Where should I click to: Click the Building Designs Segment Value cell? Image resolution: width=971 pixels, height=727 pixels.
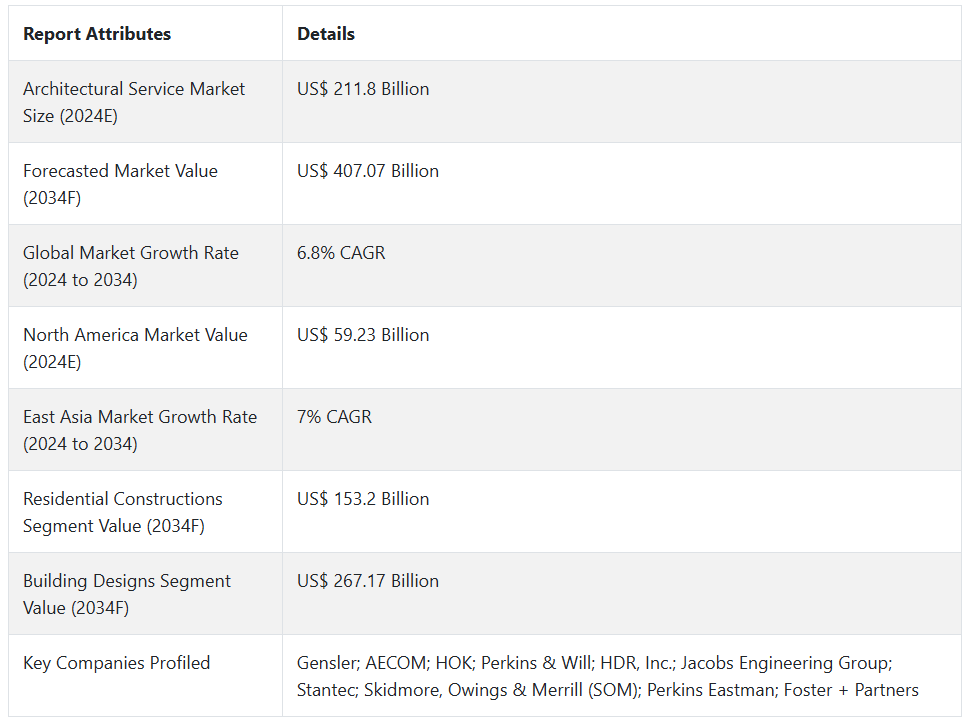click(x=127, y=594)
